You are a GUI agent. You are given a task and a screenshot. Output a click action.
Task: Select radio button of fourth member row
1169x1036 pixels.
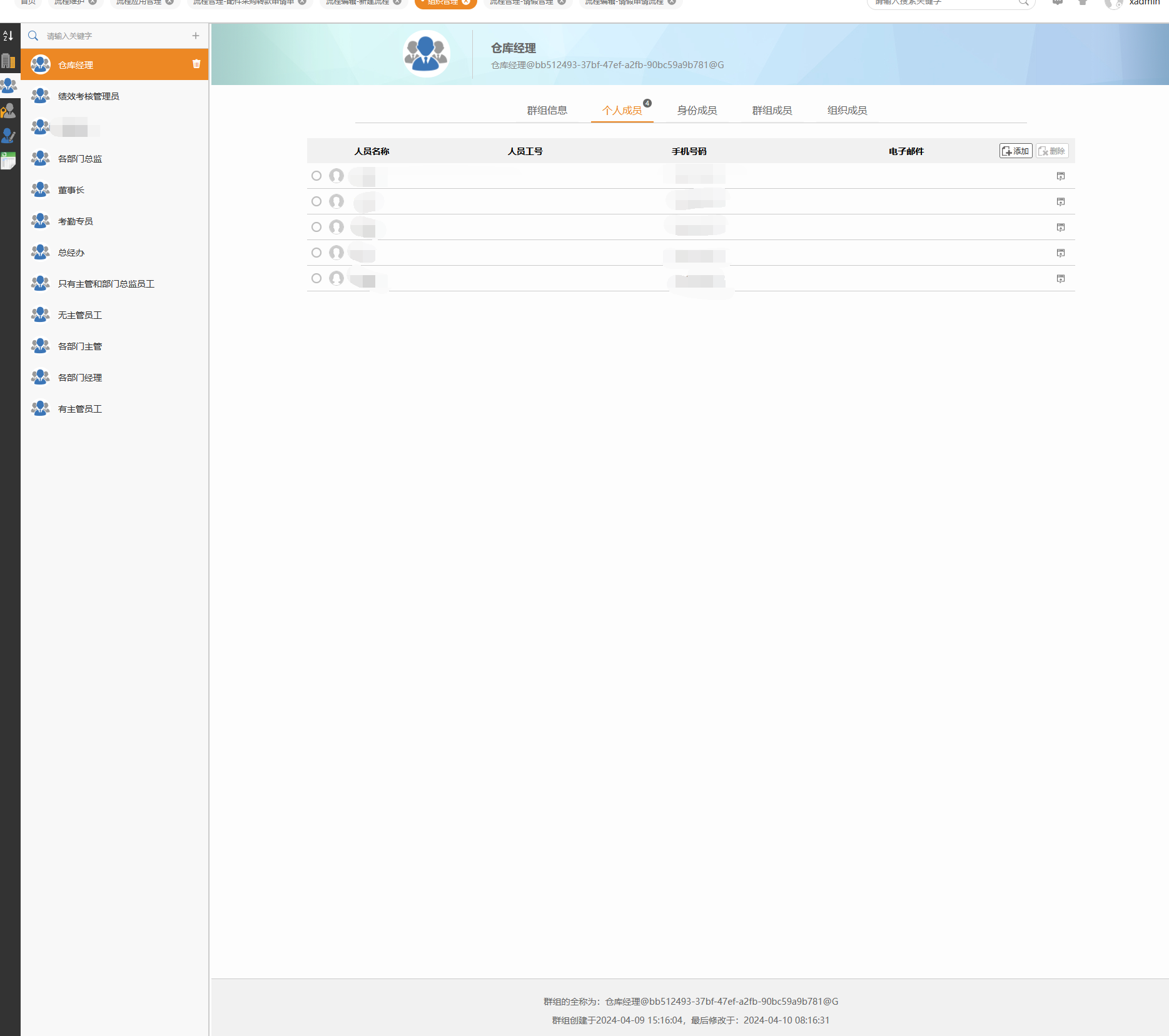pos(316,253)
